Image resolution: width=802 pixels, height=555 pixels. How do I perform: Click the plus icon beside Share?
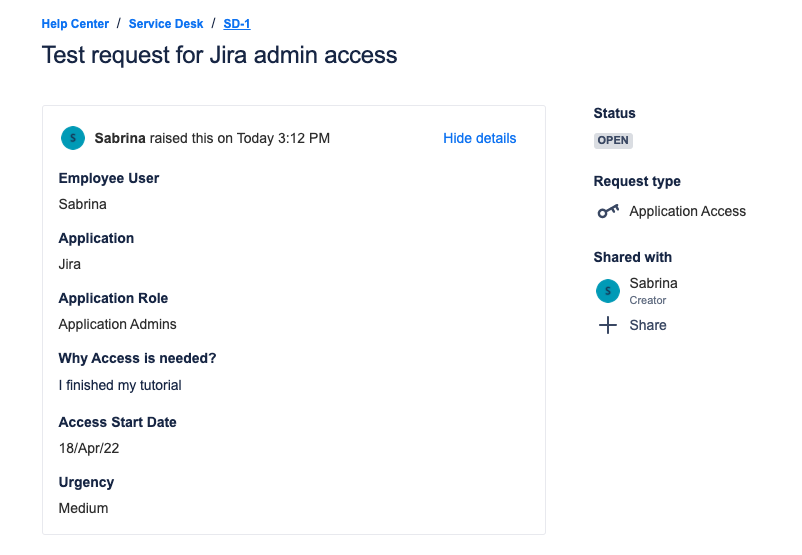pos(607,325)
